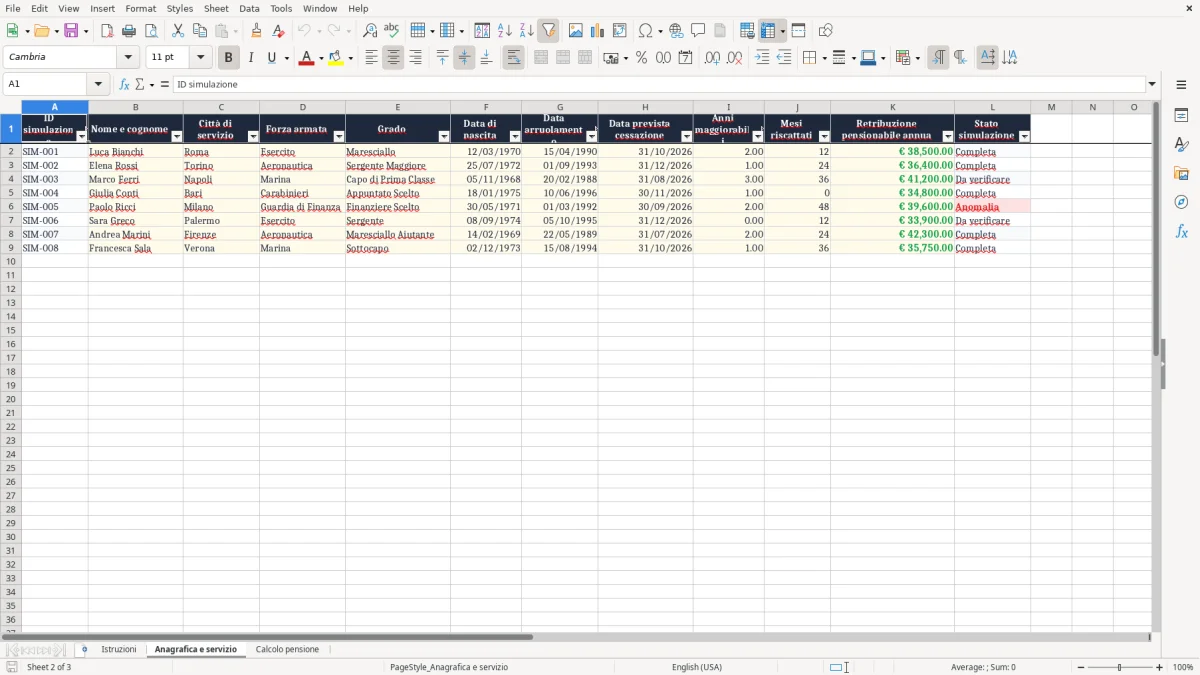
Task: Open sidebar Properties panel icon
Action: click(1181, 115)
